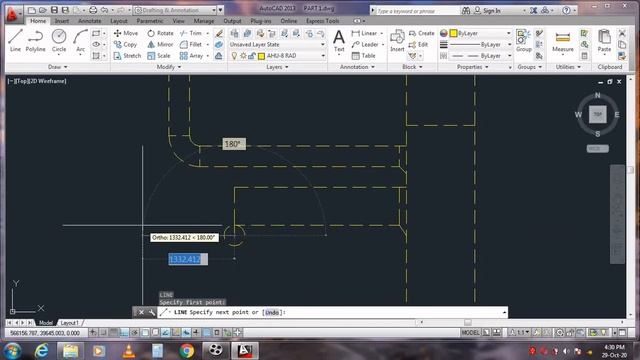Open the View ribbon tab
Screen dimensions: 640x360
(x=178, y=21)
